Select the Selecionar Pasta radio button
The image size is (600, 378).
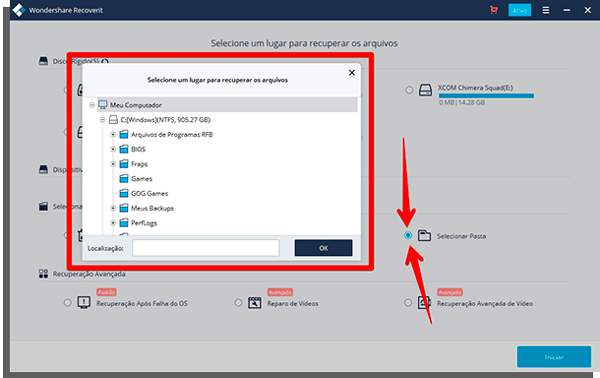pos(408,235)
